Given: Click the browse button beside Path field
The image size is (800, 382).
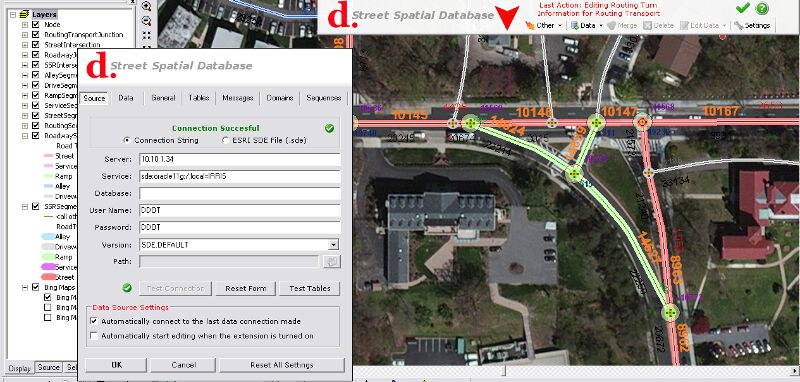Looking at the screenshot, I should pos(332,262).
